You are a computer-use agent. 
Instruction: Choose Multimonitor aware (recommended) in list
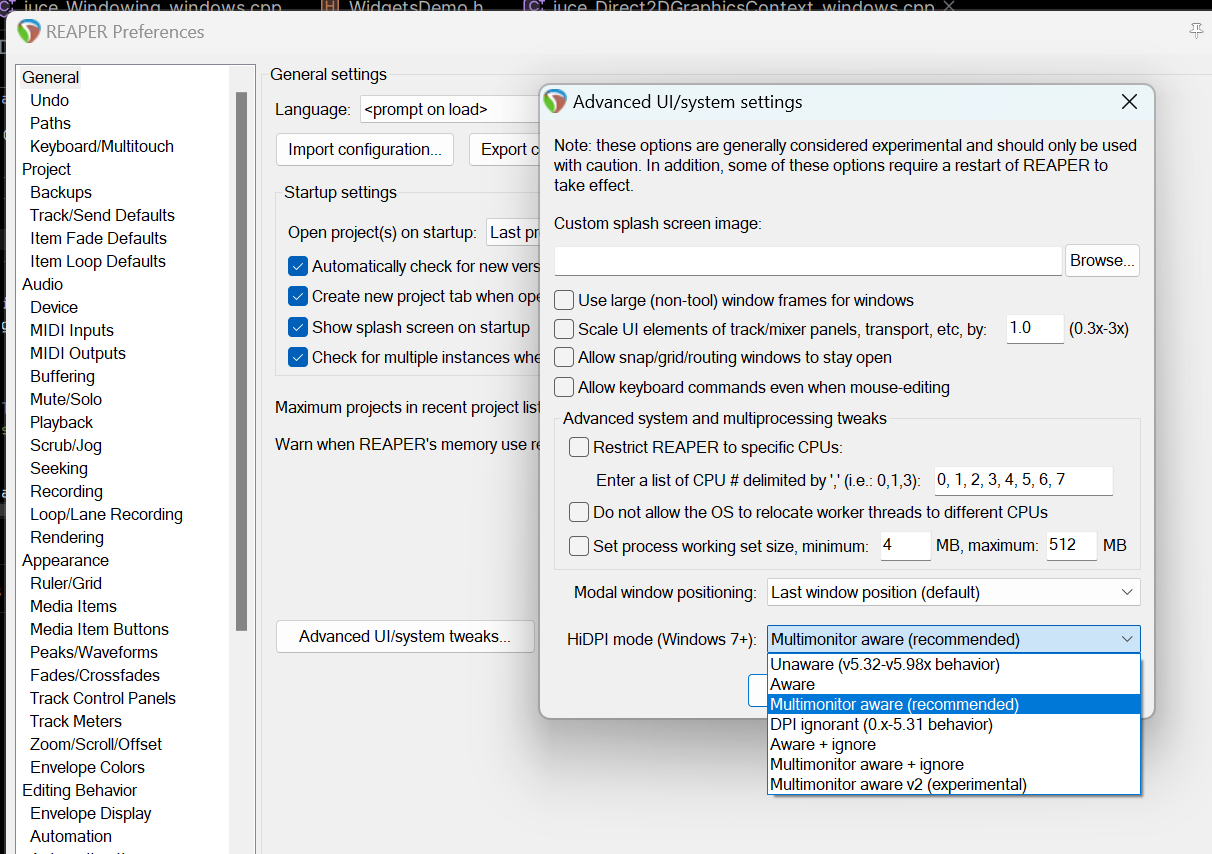click(954, 704)
